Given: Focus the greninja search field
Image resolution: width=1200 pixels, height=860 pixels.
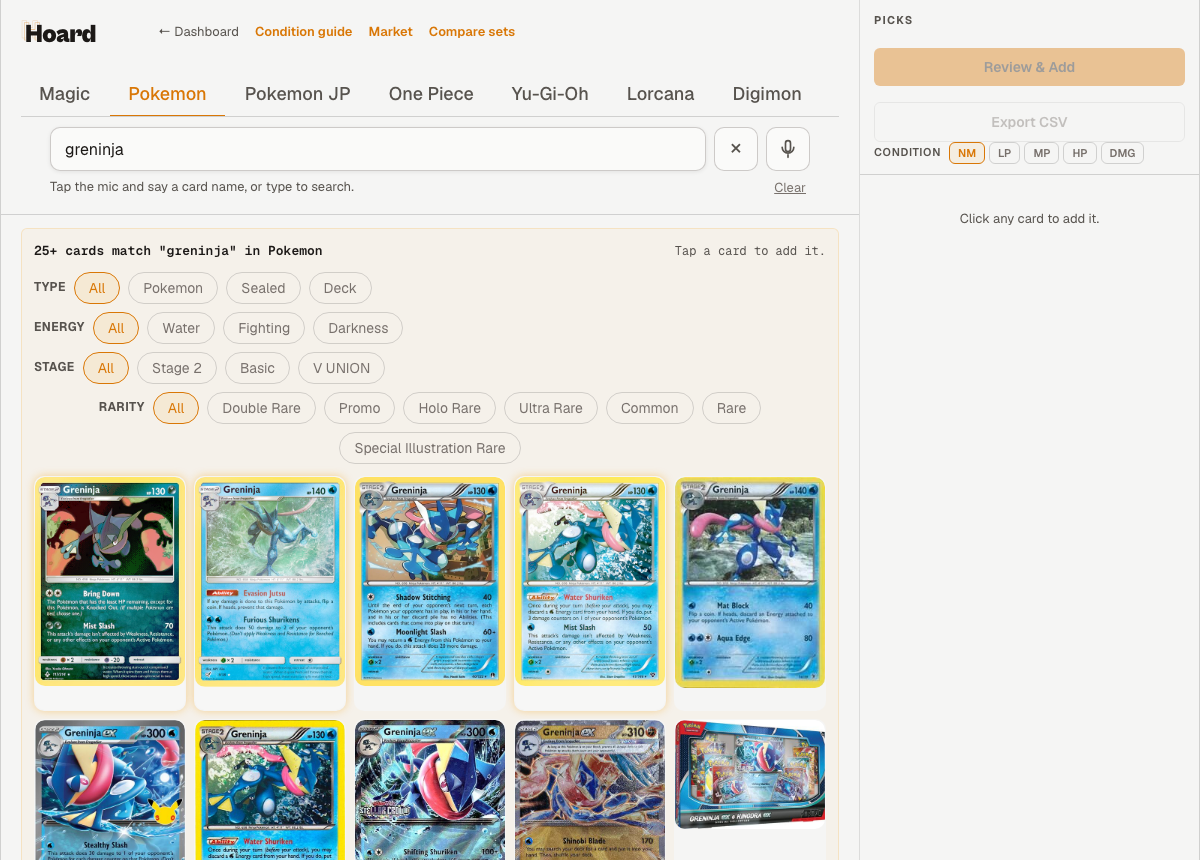Looking at the screenshot, I should click(x=378, y=149).
